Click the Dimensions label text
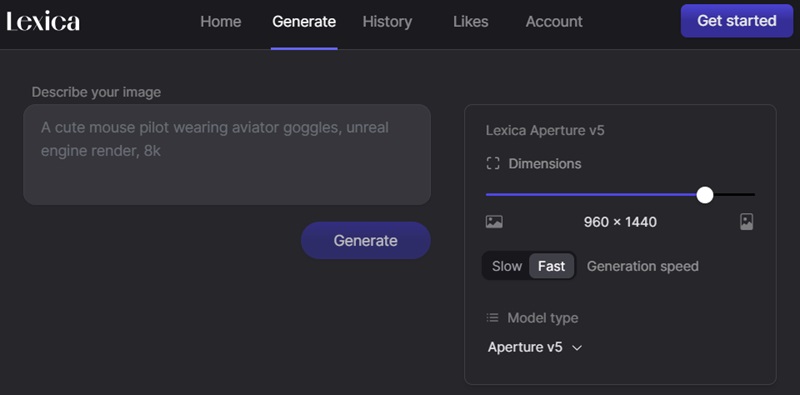The height and width of the screenshot is (395, 800). 545,164
